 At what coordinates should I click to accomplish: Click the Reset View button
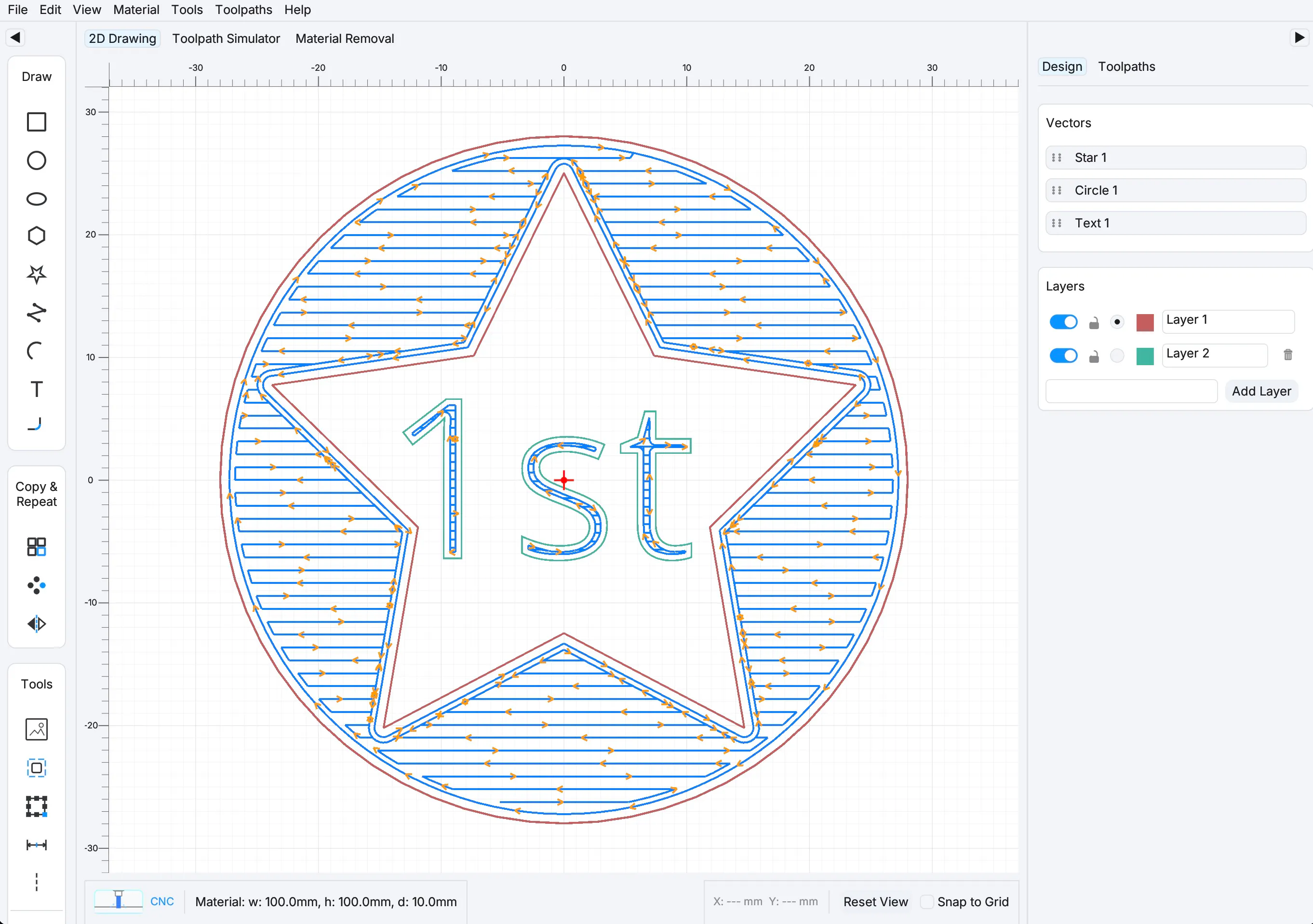coord(875,902)
